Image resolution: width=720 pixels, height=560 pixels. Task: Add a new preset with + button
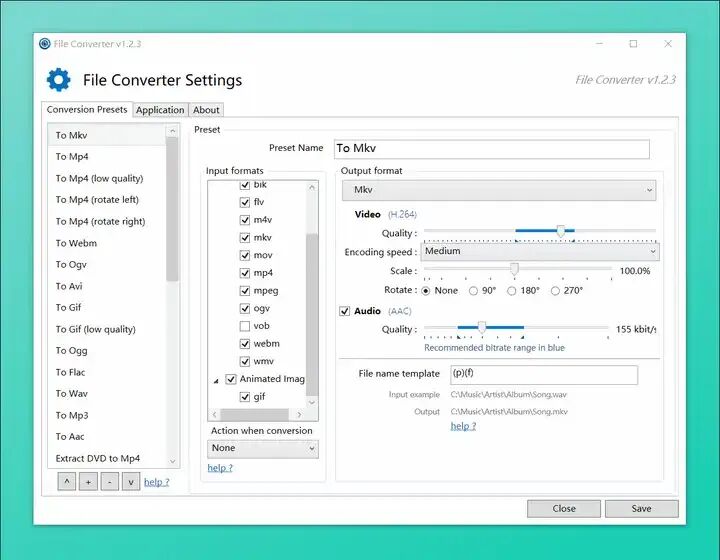pyautogui.click(x=88, y=482)
